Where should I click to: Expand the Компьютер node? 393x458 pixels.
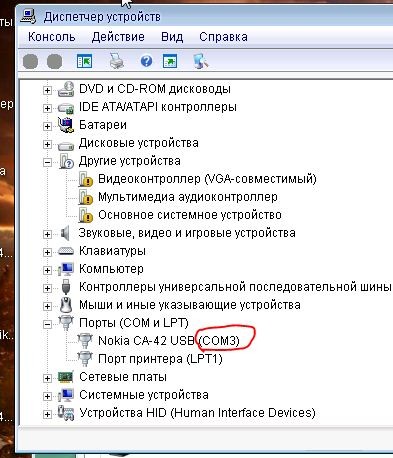pos(47,270)
